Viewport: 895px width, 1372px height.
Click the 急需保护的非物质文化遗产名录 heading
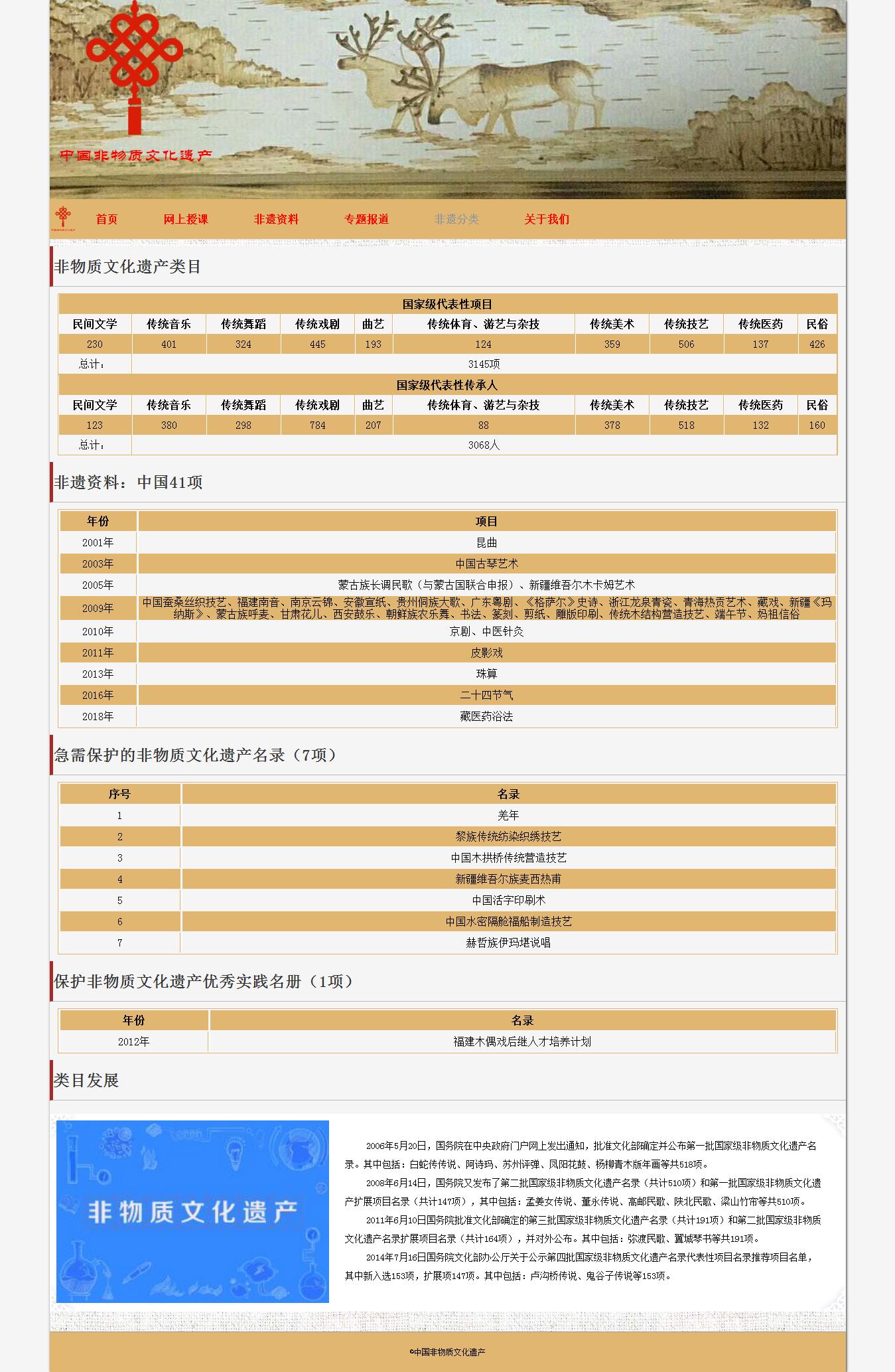(x=196, y=755)
